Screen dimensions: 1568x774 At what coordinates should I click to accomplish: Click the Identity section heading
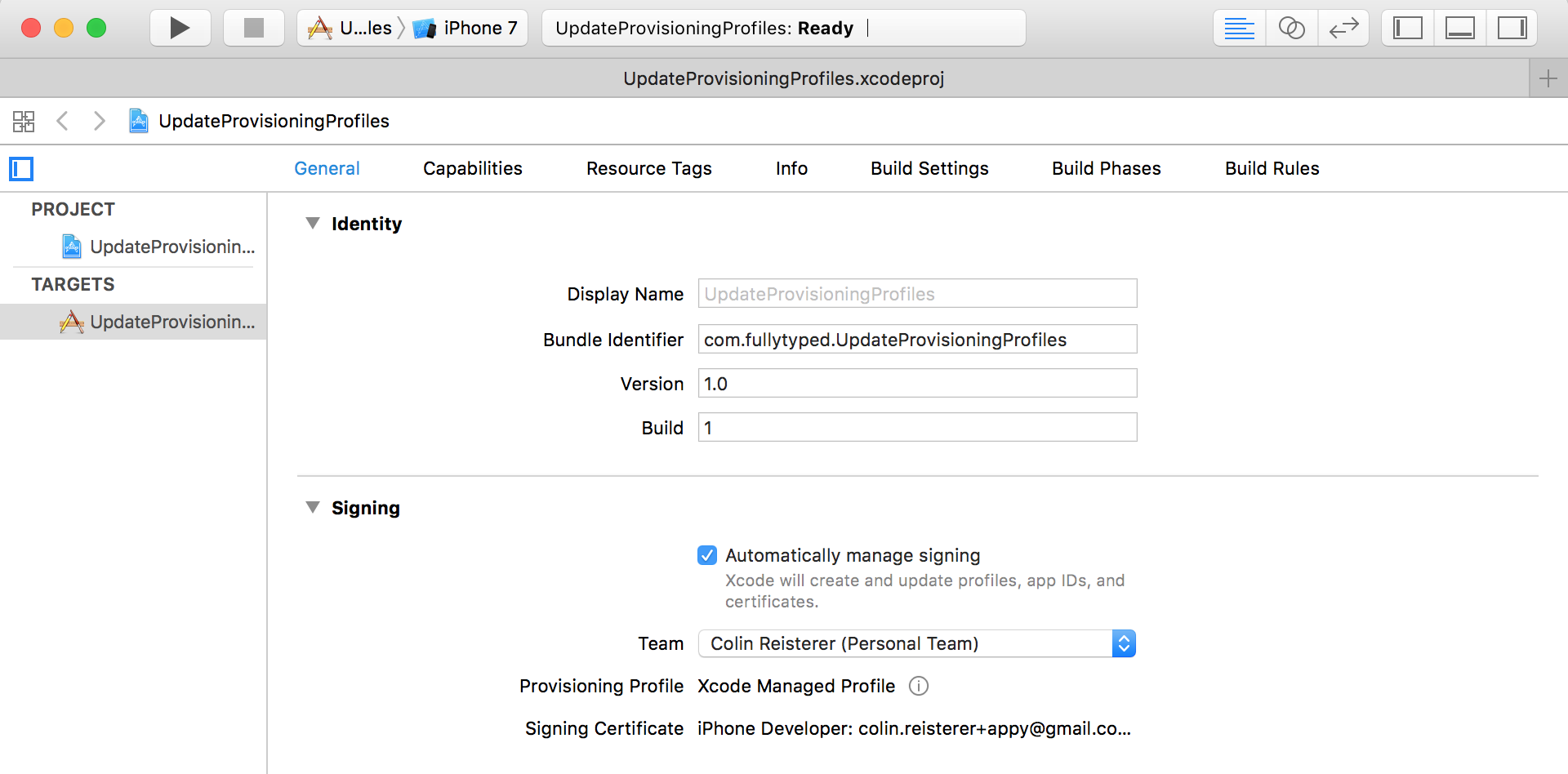[x=367, y=224]
